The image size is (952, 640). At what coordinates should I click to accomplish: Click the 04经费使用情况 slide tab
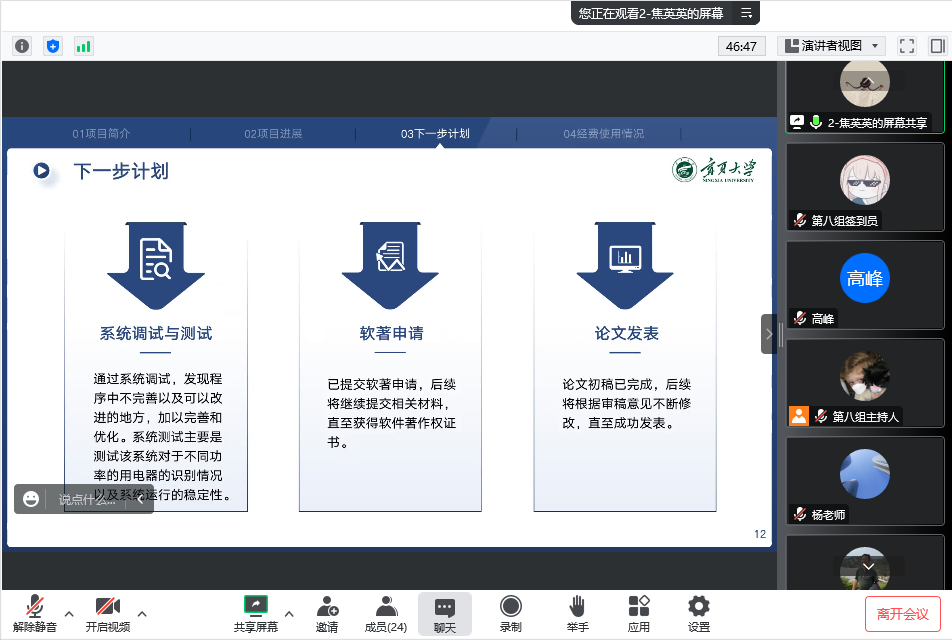click(604, 134)
